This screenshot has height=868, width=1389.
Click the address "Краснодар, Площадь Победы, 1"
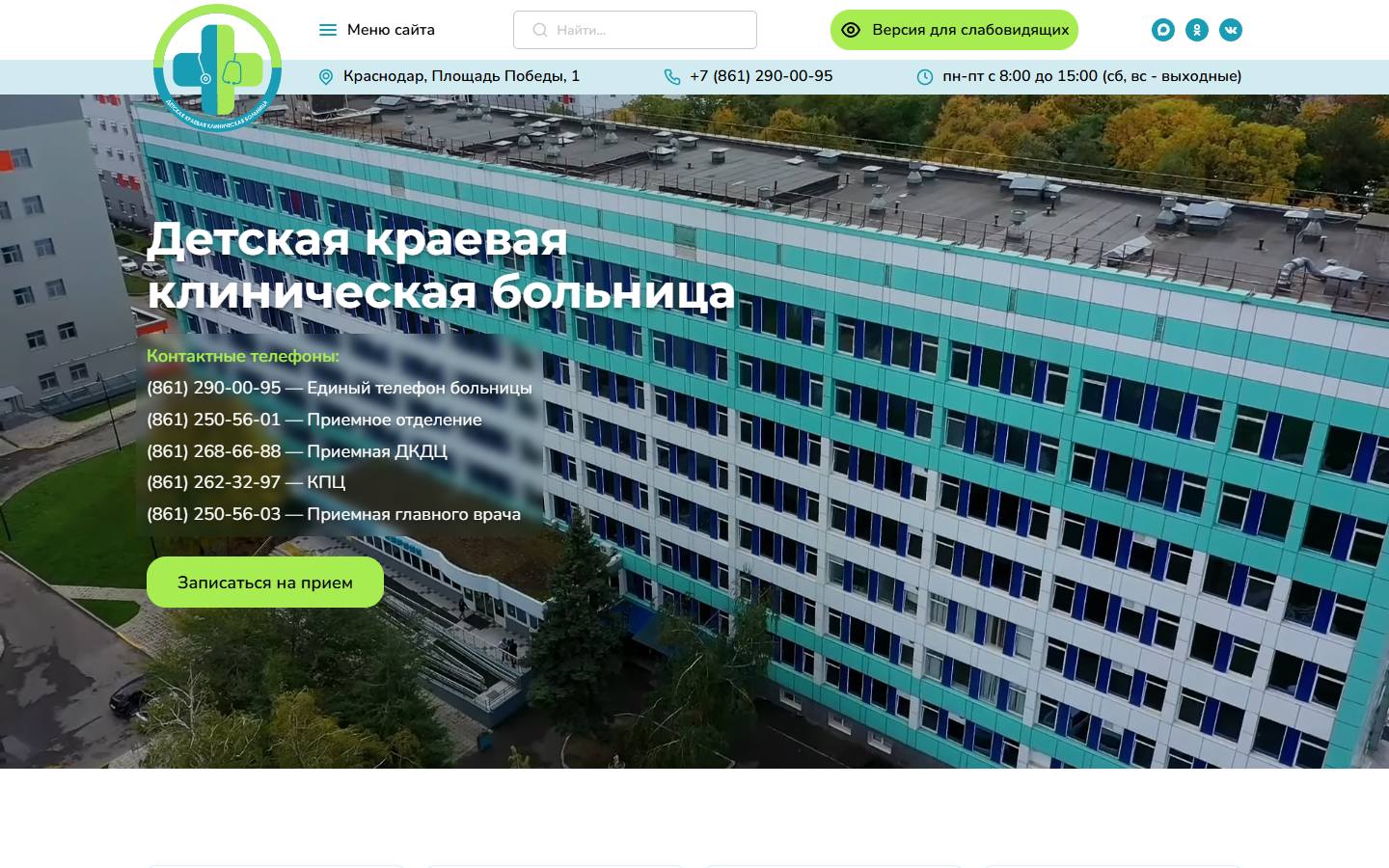pyautogui.click(x=462, y=76)
